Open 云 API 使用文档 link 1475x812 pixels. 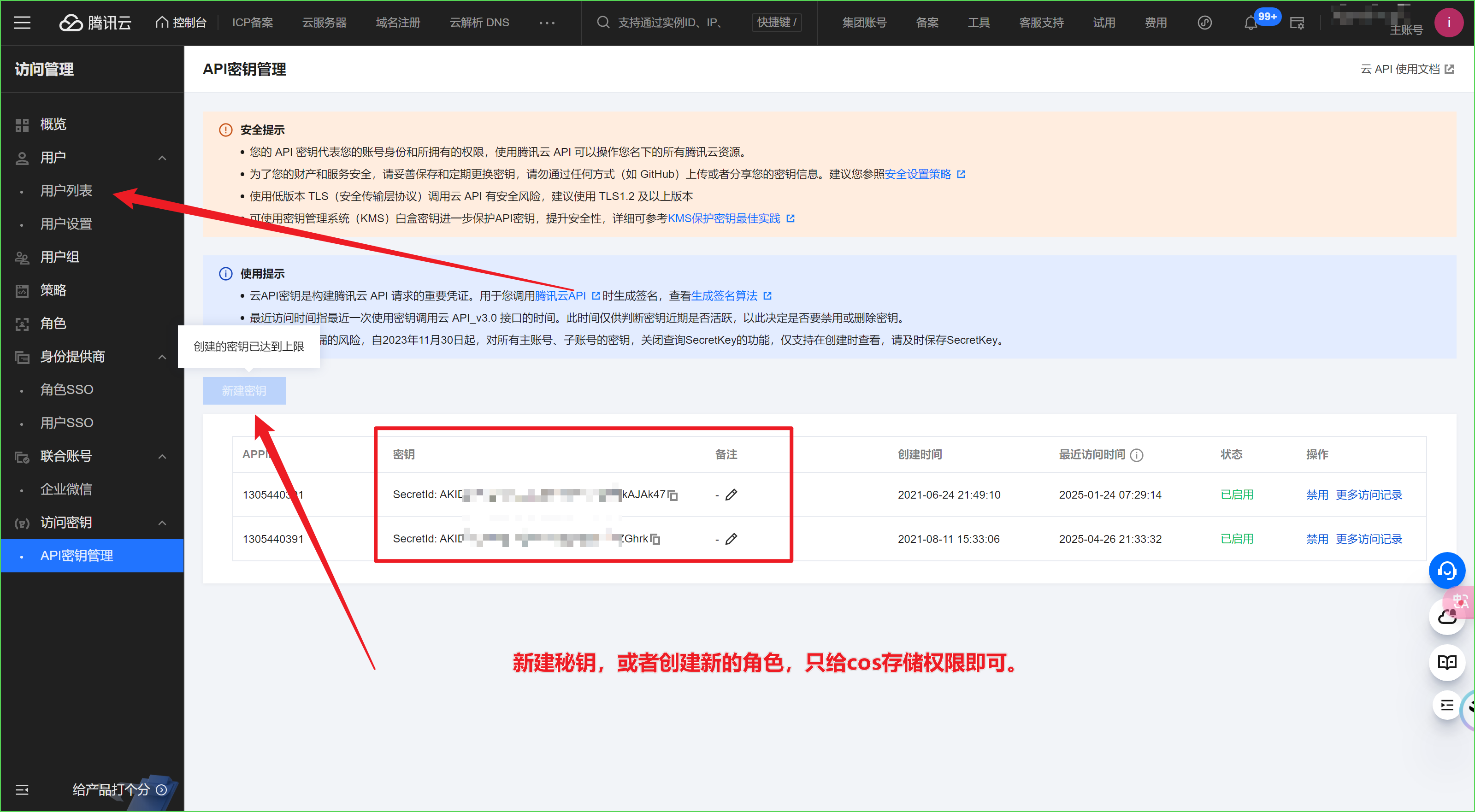click(1406, 69)
